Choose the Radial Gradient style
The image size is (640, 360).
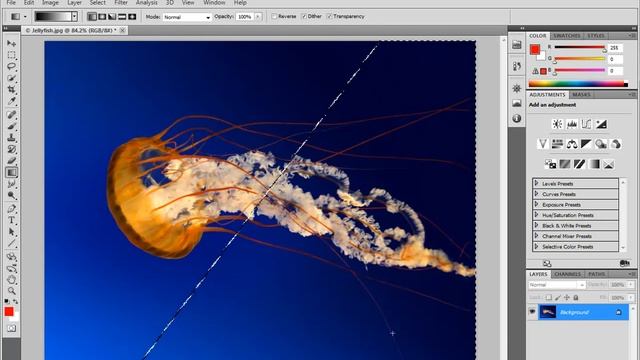(x=102, y=17)
